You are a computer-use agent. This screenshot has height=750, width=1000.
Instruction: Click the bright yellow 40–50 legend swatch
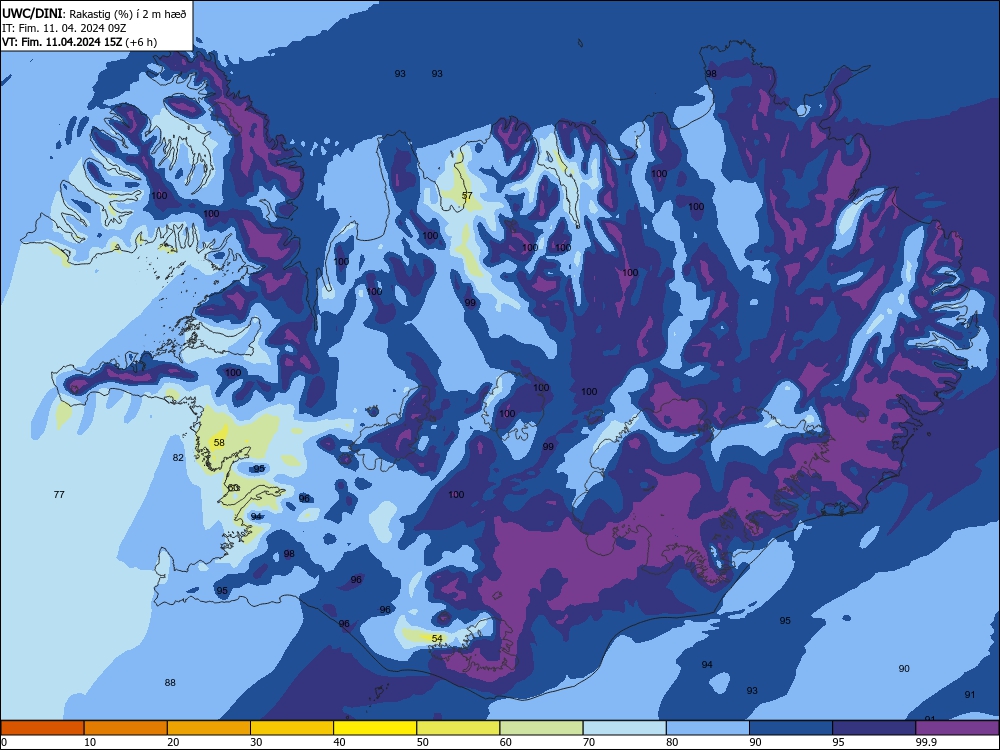coord(375,728)
